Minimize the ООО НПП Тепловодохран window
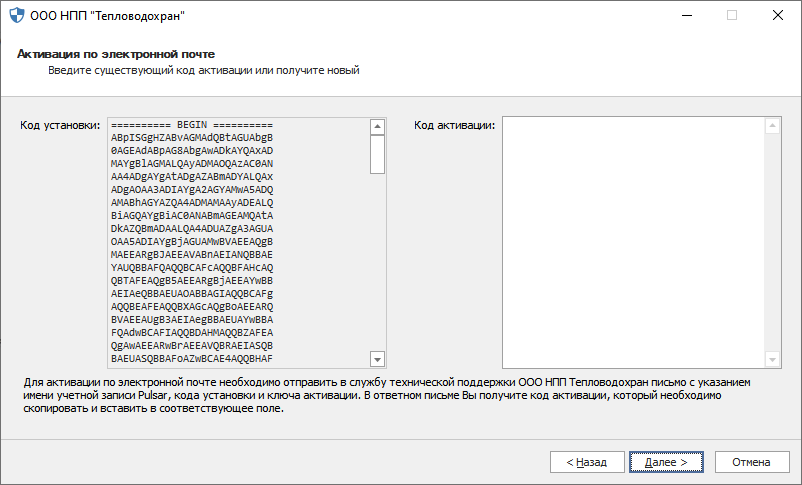The image size is (802, 485). 686,16
